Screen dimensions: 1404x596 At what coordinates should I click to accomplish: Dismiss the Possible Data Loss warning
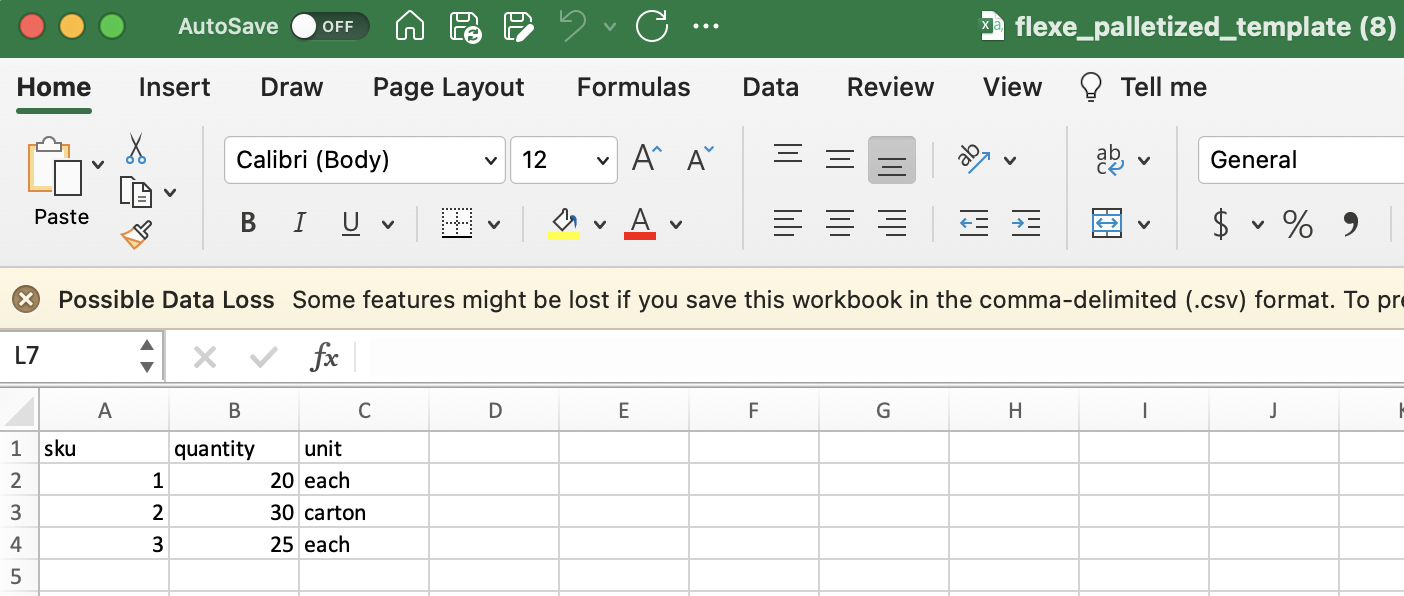(26, 299)
